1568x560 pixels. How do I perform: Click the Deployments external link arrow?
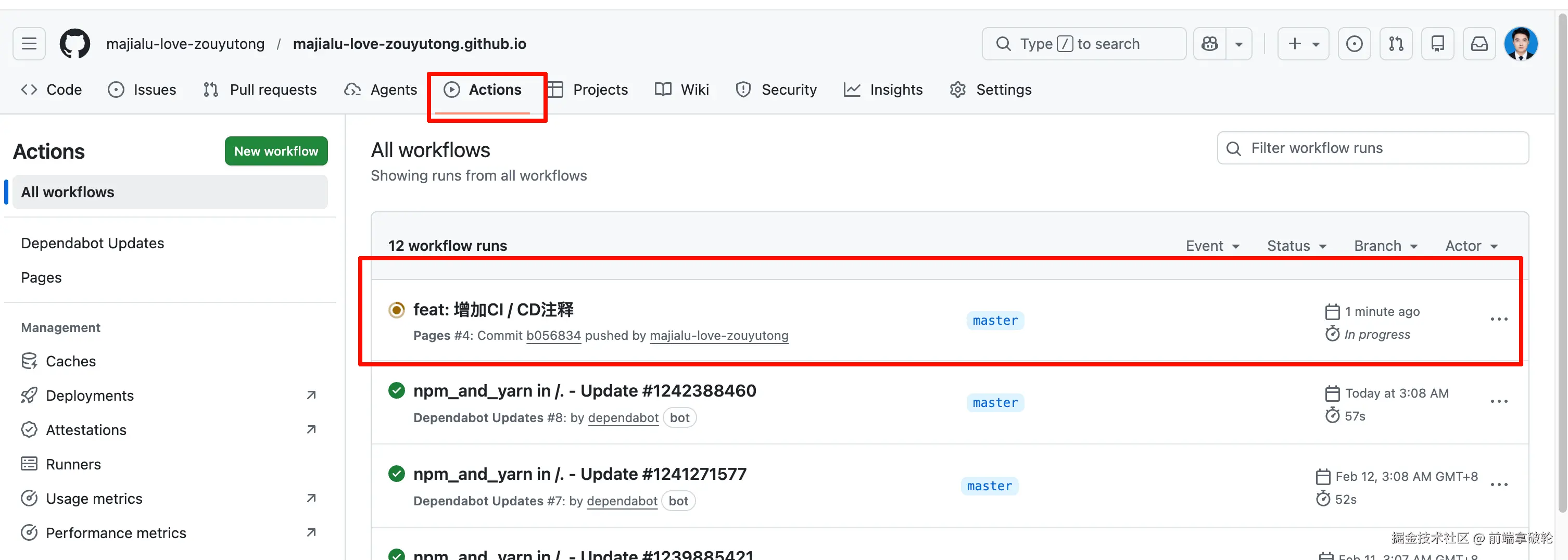point(311,396)
